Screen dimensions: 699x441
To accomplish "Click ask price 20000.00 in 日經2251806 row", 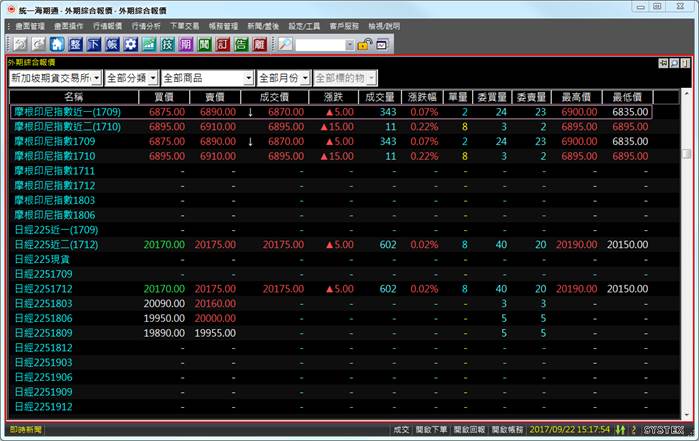I will [215, 318].
